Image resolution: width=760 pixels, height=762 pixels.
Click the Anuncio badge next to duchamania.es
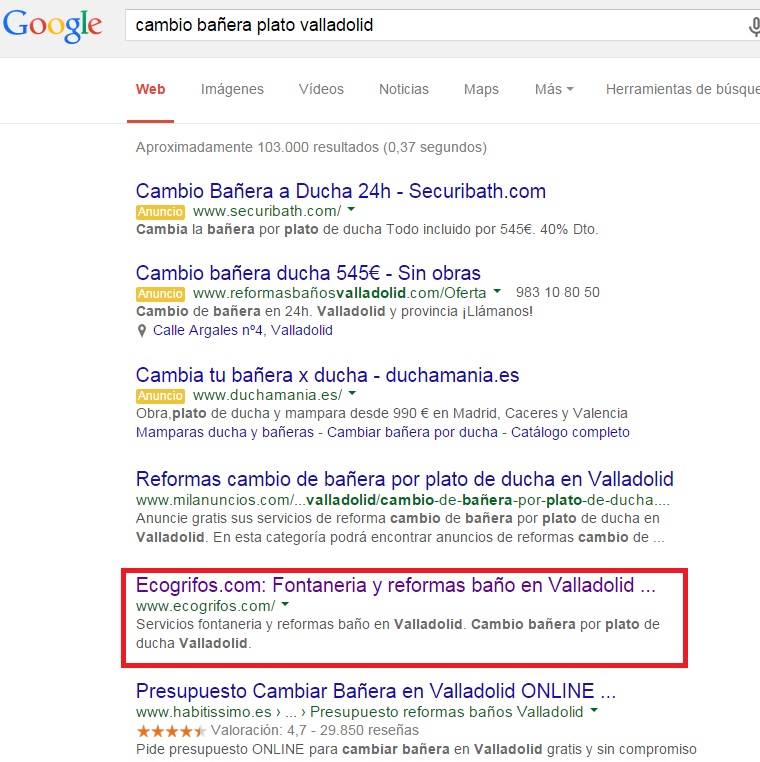click(160, 396)
